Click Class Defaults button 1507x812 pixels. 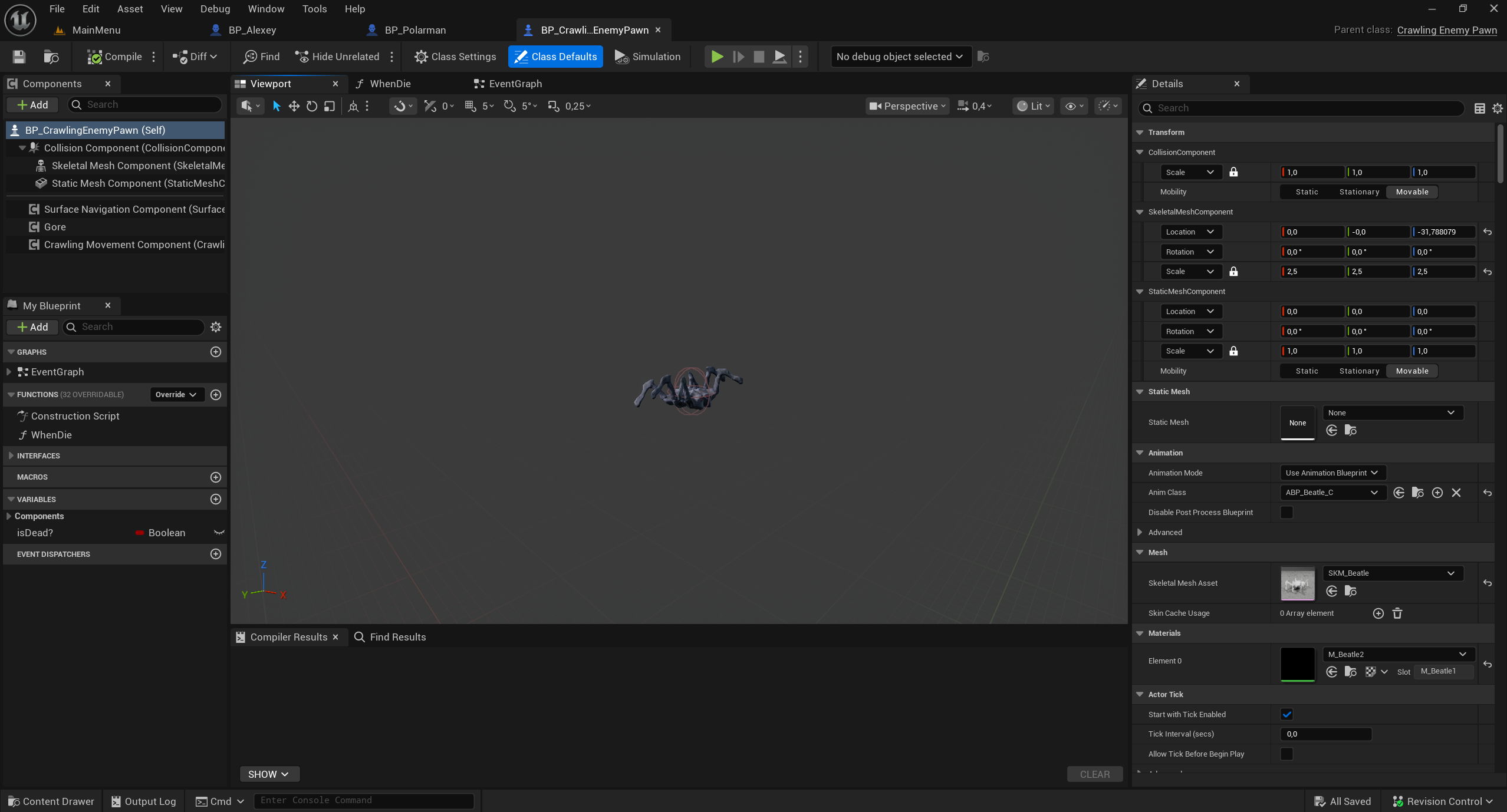tap(555, 57)
